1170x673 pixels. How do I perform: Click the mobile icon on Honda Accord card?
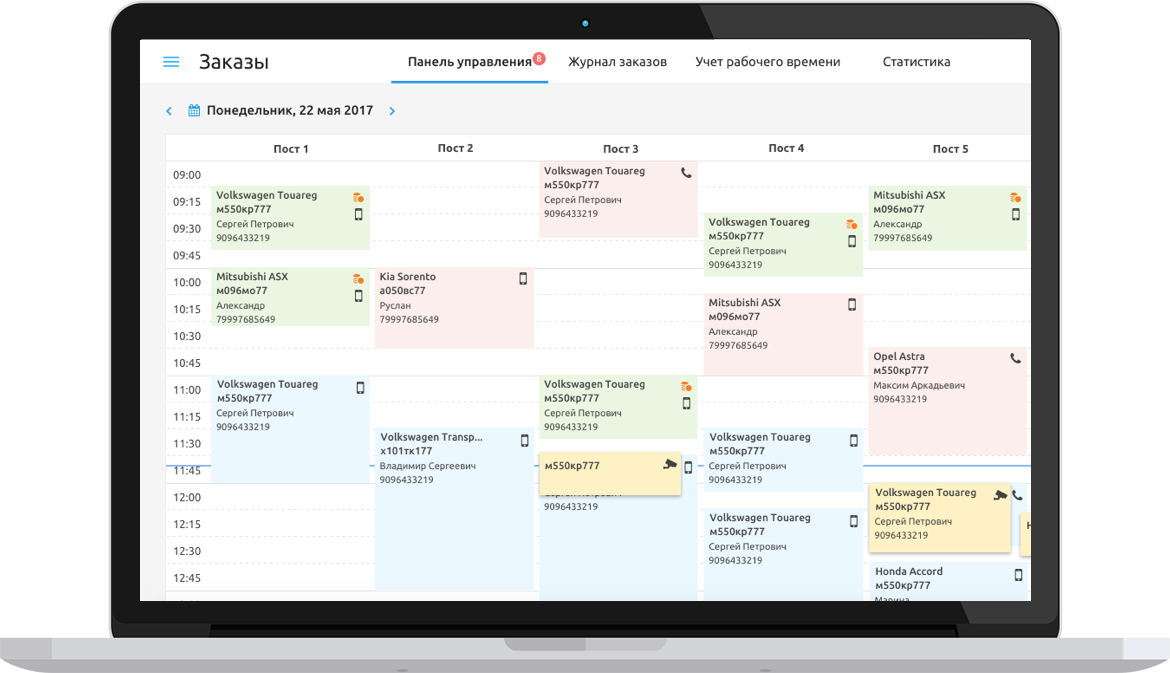(1019, 575)
